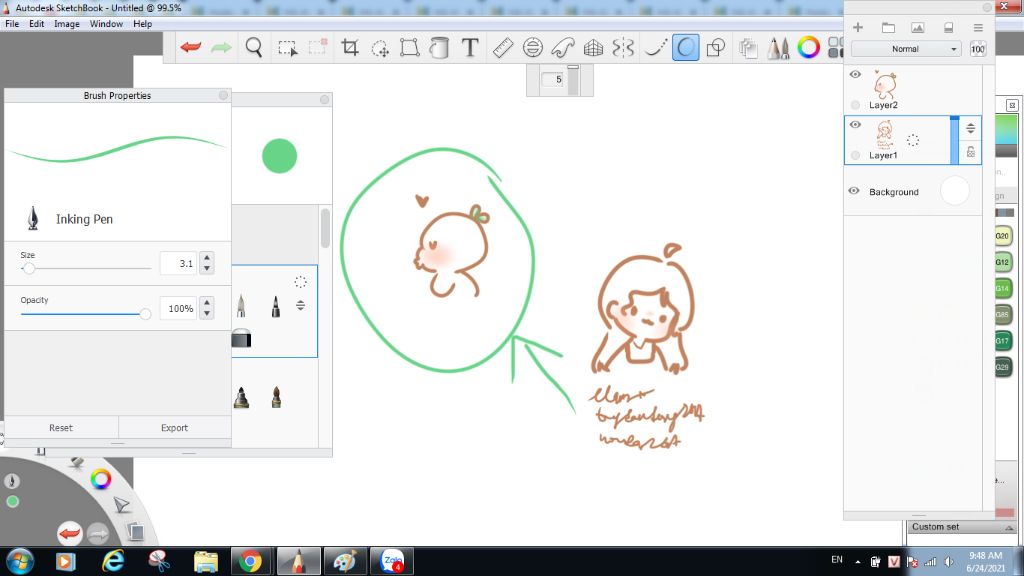Viewport: 1024px width, 576px height.
Task: Select the Text tool
Action: coord(470,48)
